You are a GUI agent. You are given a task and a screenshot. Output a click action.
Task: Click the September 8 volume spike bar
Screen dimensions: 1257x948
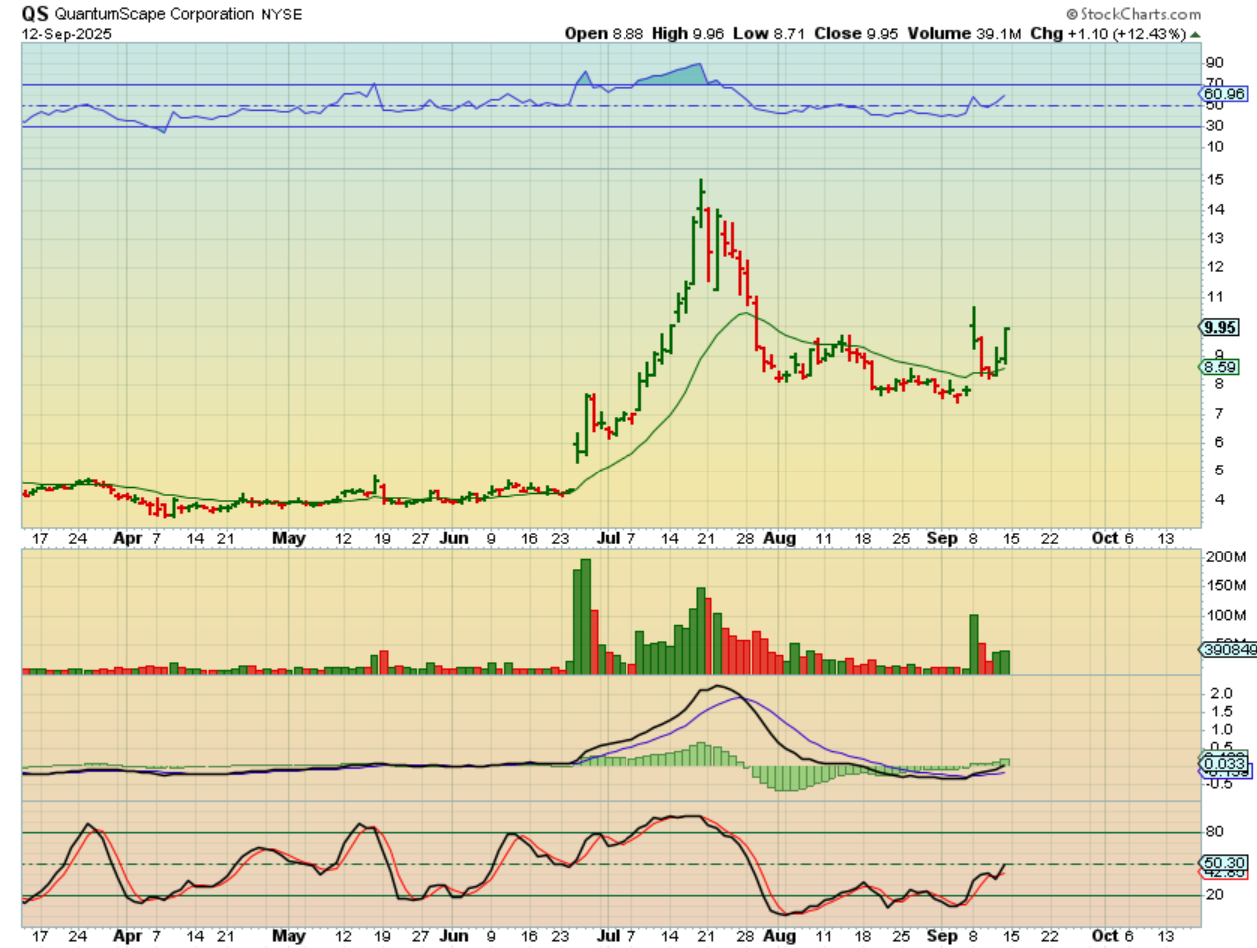coord(973,644)
